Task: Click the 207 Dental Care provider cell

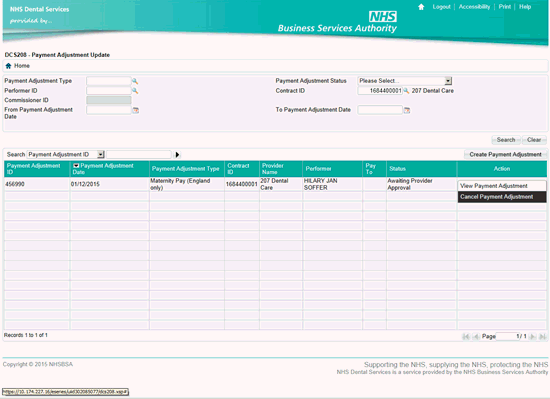Action: [x=281, y=184]
